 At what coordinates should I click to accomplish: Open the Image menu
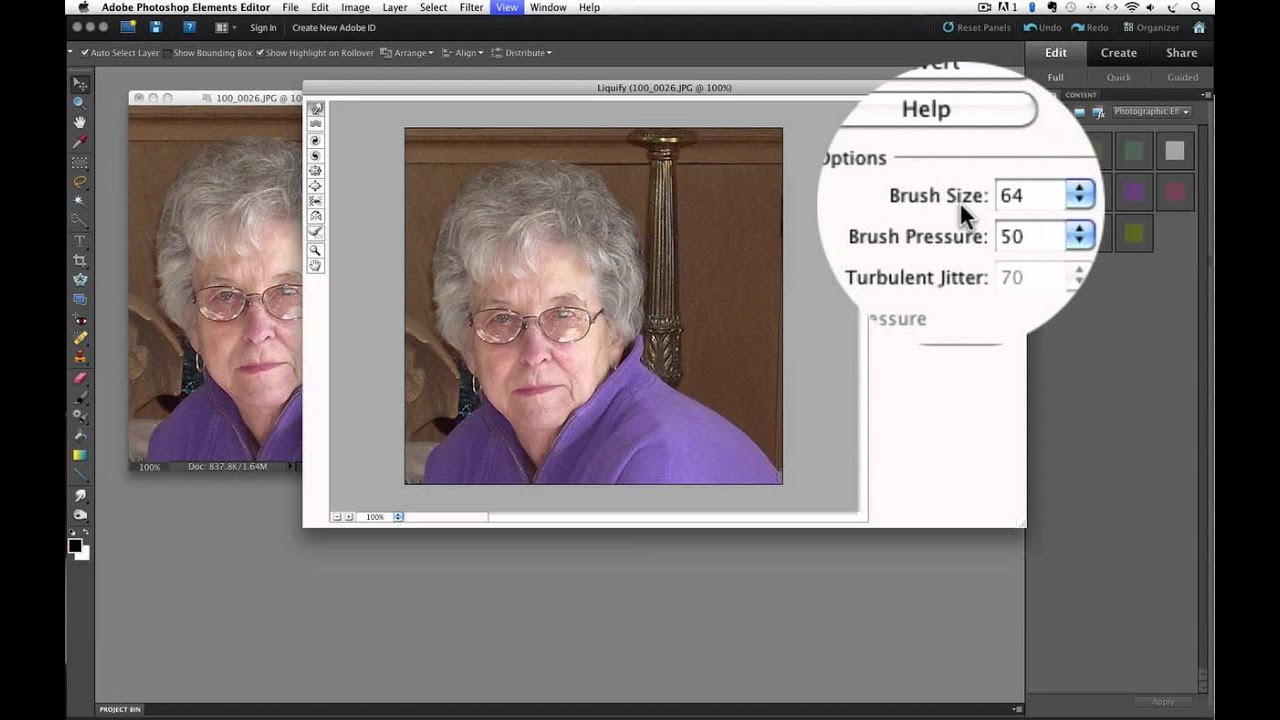(355, 7)
